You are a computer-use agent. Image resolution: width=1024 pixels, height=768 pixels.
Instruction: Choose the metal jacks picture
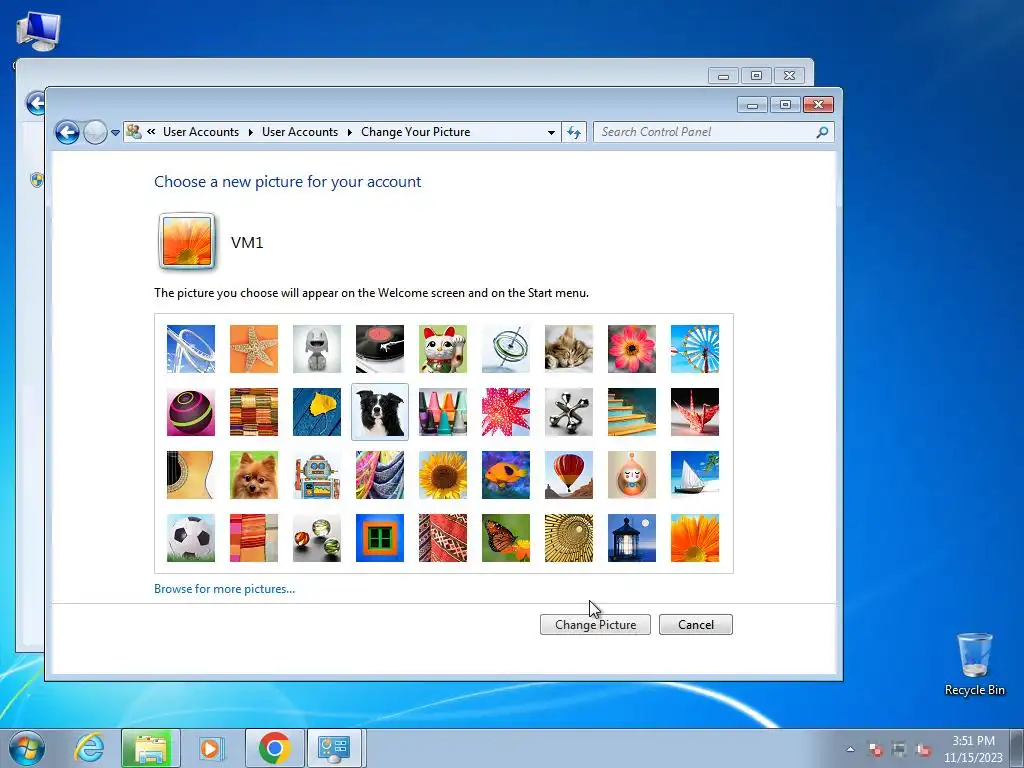click(569, 412)
